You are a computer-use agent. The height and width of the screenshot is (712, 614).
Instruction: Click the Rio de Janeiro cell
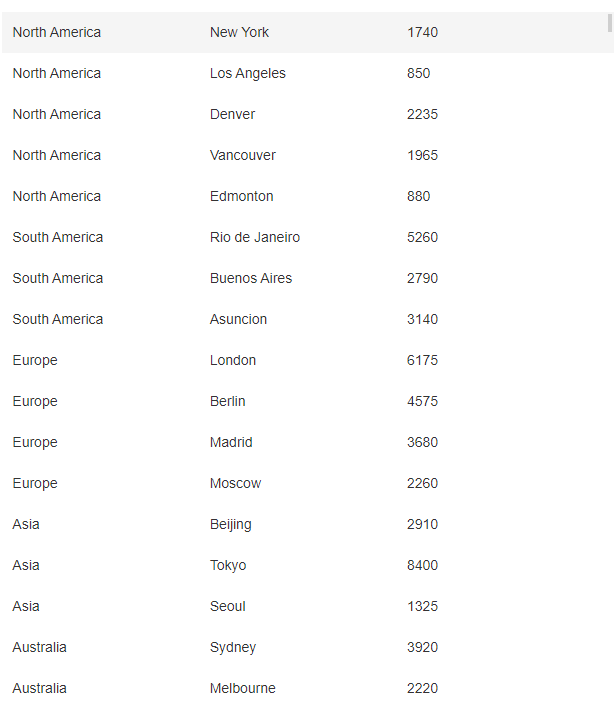point(254,237)
